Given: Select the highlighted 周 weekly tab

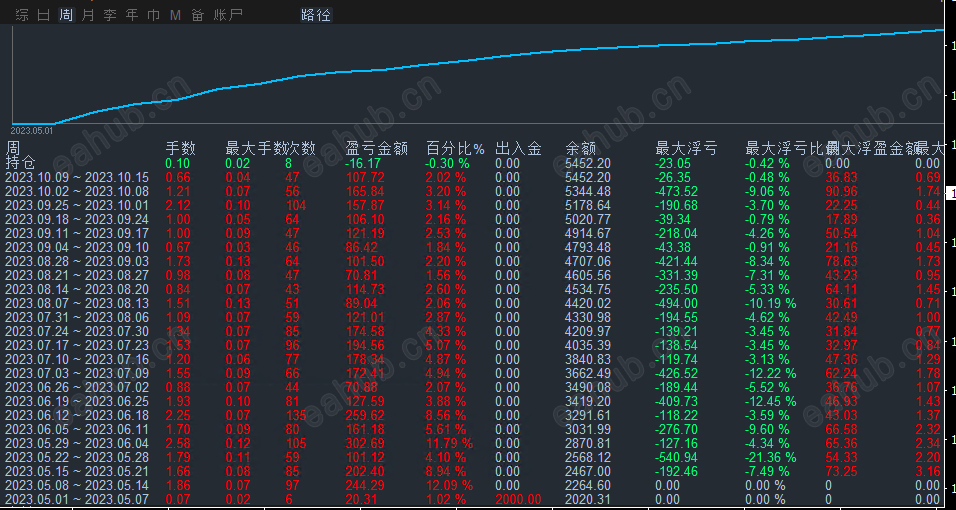Looking at the screenshot, I should click(x=66, y=15).
